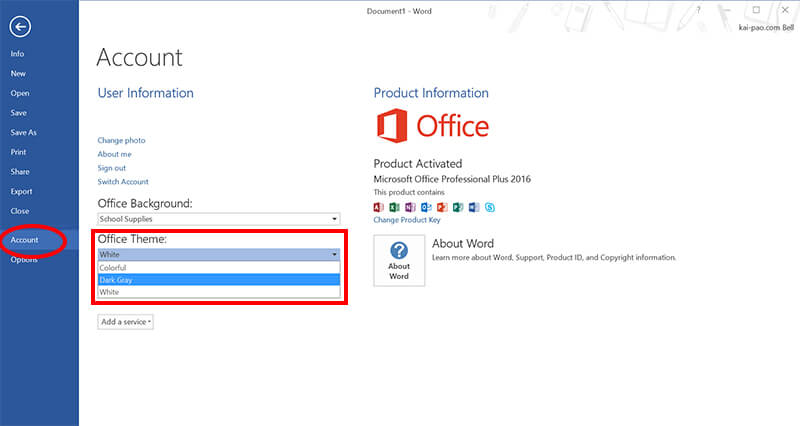Viewport: 800px width, 426px height.
Task: Open the Office Background School Supplies dropdown
Action: pos(218,219)
